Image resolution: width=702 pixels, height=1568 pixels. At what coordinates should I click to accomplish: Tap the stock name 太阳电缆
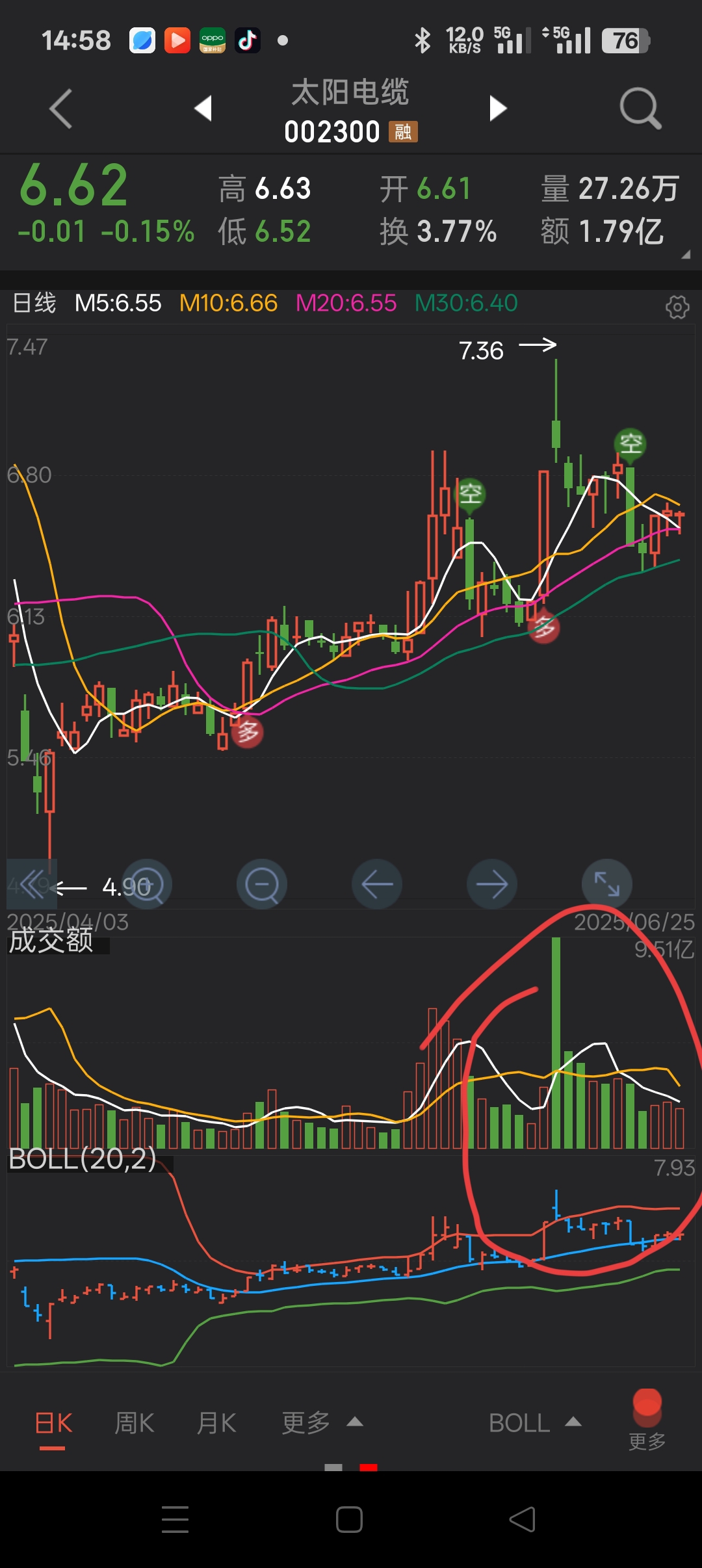[x=350, y=92]
